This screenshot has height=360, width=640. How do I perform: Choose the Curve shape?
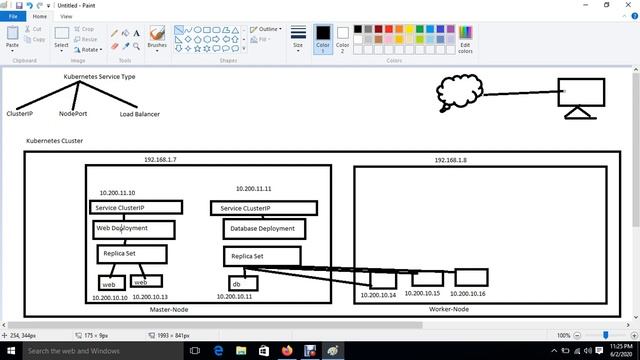[188, 30]
